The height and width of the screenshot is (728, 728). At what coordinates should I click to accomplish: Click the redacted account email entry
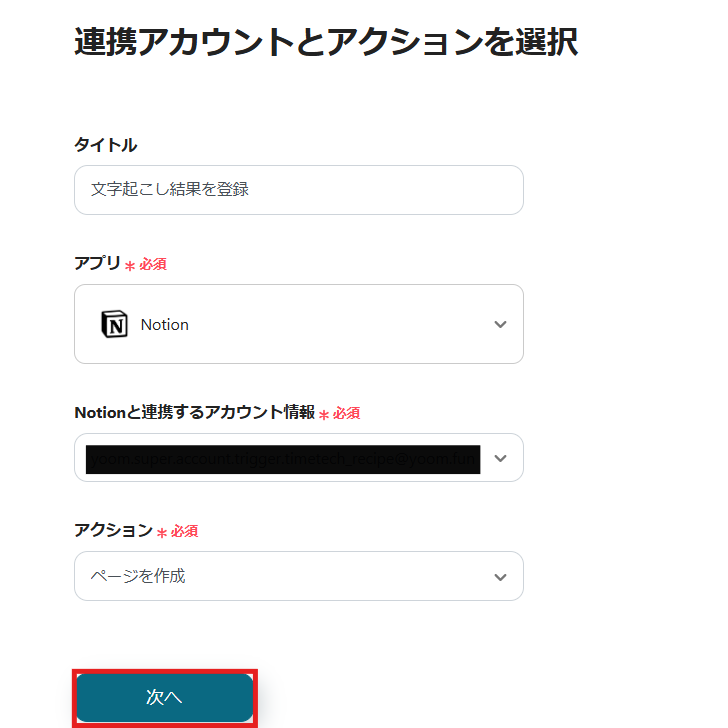click(x=283, y=459)
